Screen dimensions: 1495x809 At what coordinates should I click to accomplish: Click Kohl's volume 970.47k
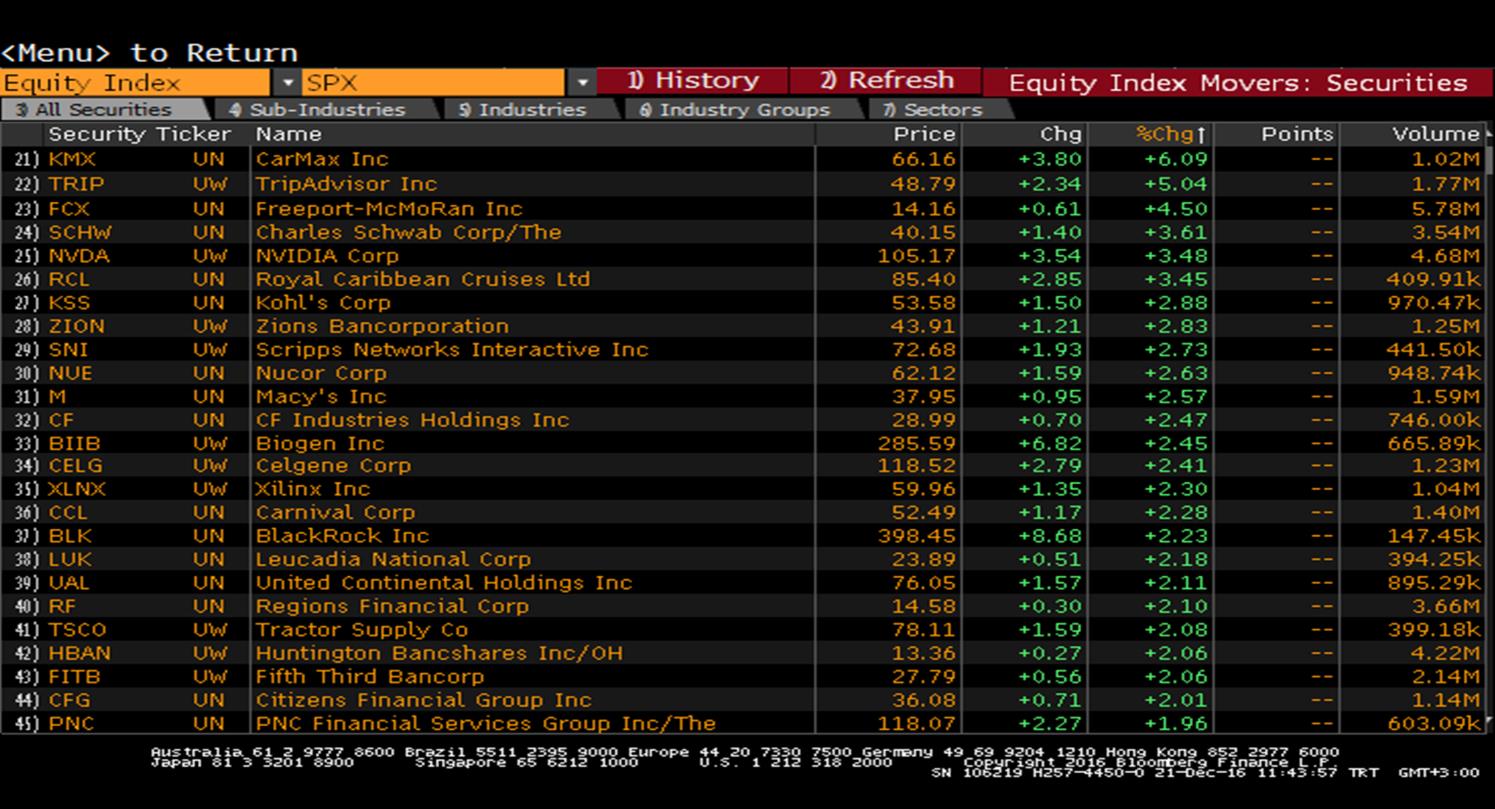[x=1433, y=302]
